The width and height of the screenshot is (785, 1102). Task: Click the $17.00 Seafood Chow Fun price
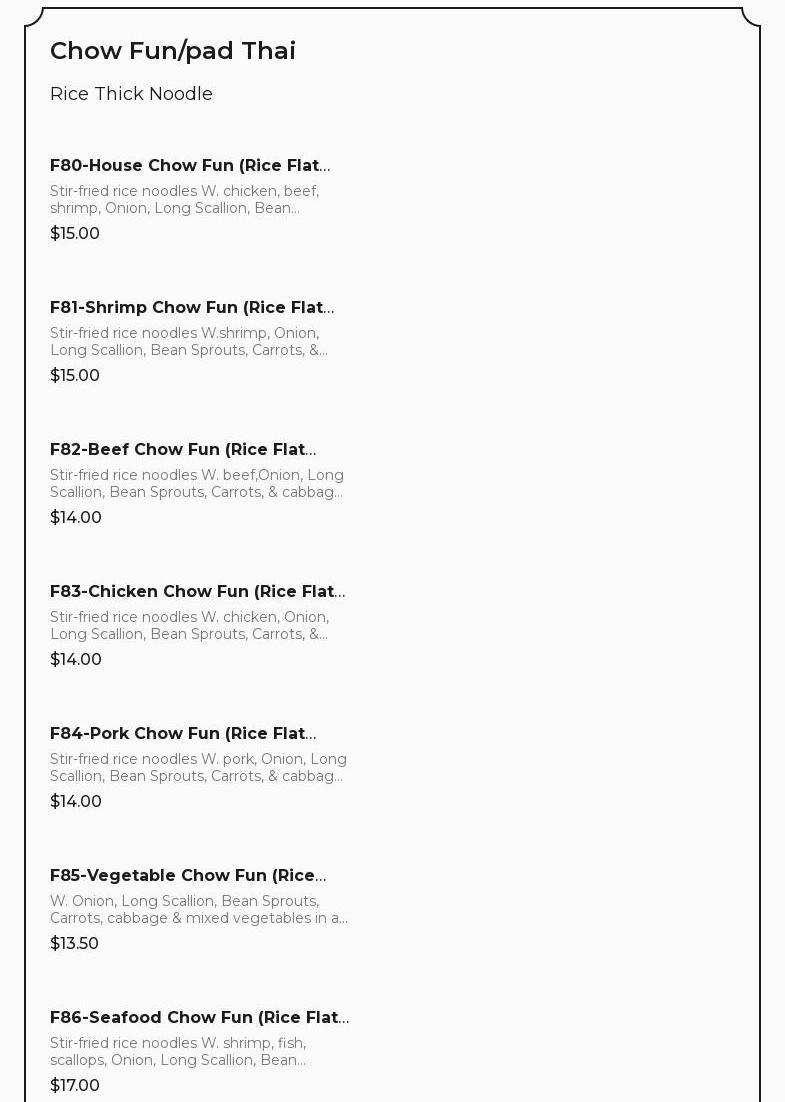[75, 1086]
